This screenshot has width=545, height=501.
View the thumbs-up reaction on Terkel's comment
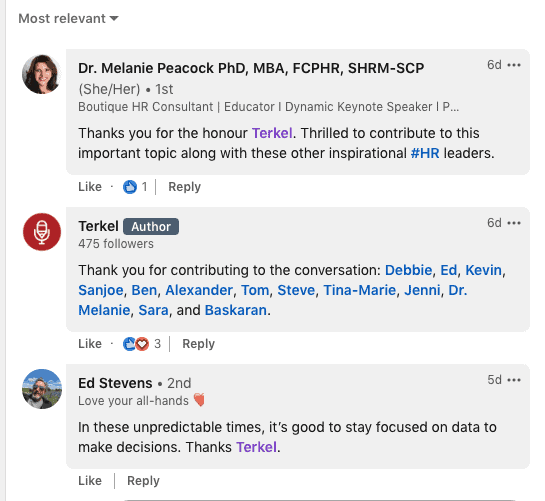(x=129, y=344)
